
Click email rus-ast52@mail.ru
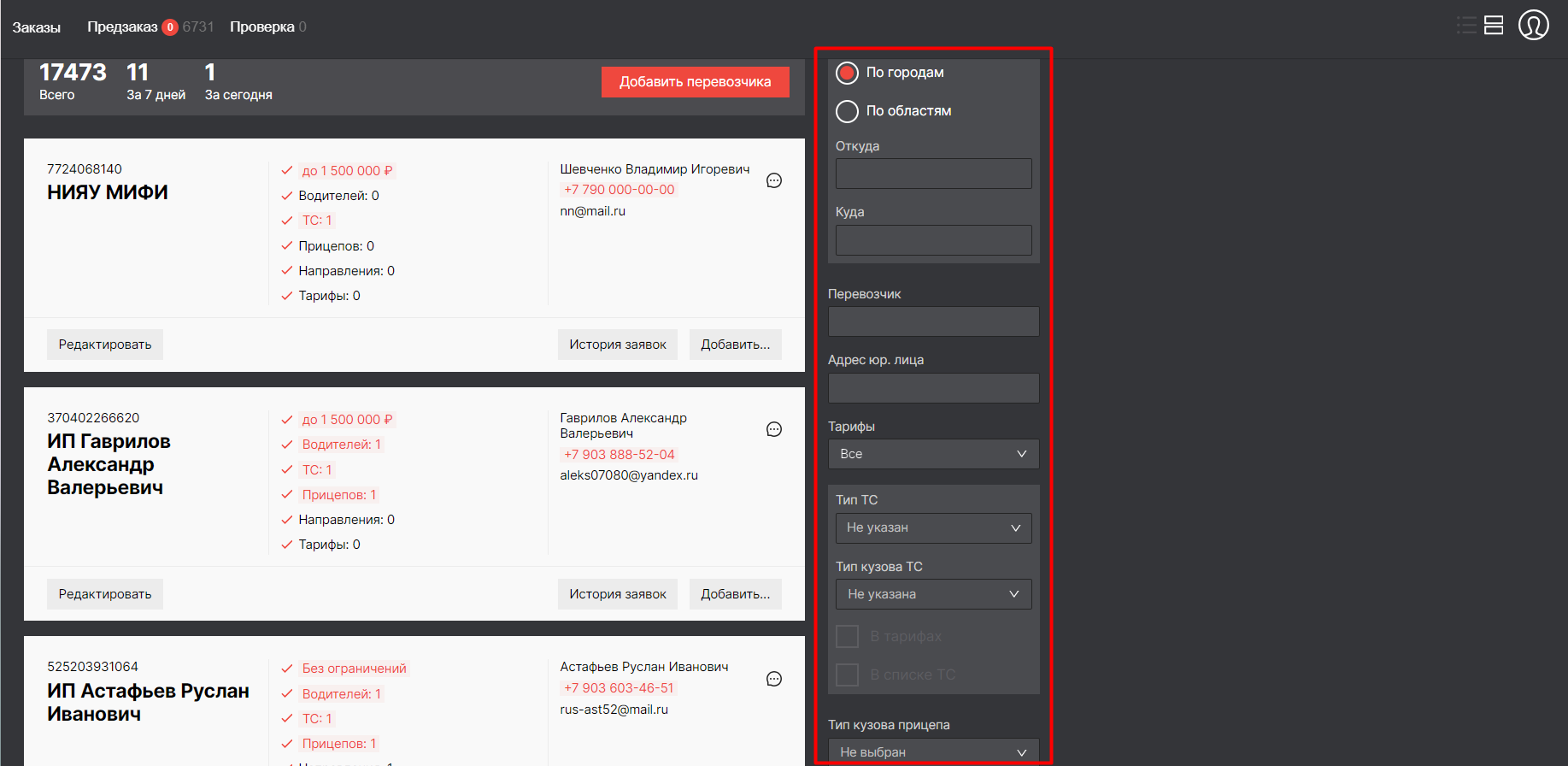click(x=614, y=710)
